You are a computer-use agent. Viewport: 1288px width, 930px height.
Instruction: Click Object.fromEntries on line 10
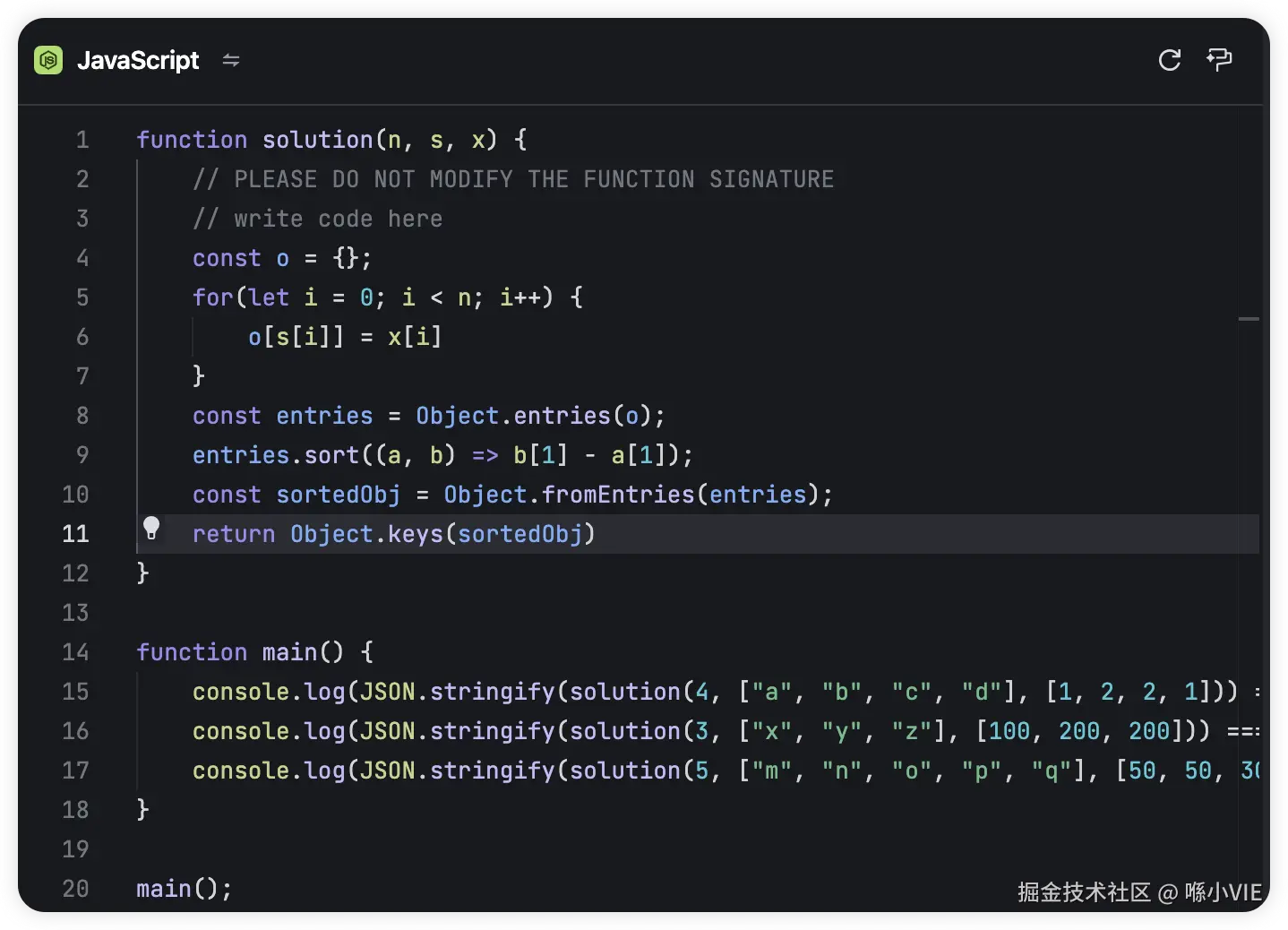point(569,495)
